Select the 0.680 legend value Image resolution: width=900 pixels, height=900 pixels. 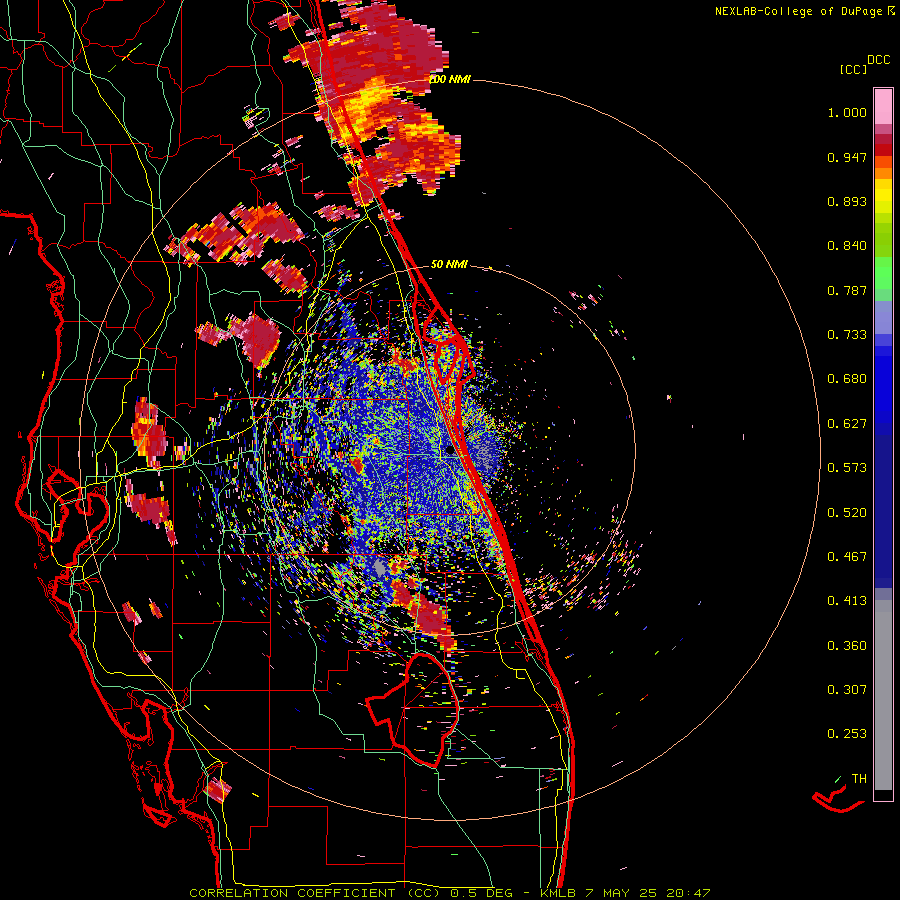(x=847, y=379)
